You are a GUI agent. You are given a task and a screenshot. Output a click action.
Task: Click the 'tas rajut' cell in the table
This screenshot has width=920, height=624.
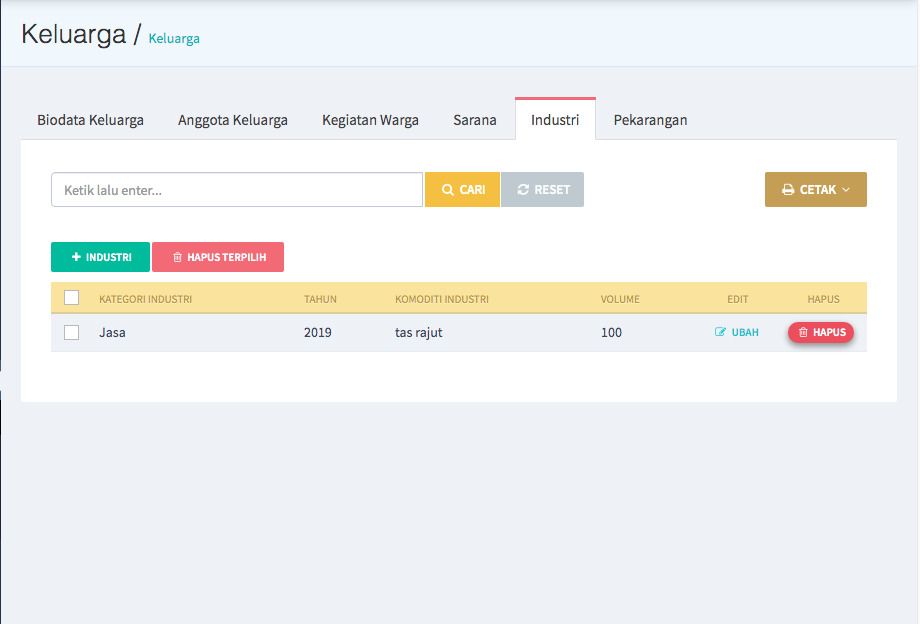click(x=418, y=333)
